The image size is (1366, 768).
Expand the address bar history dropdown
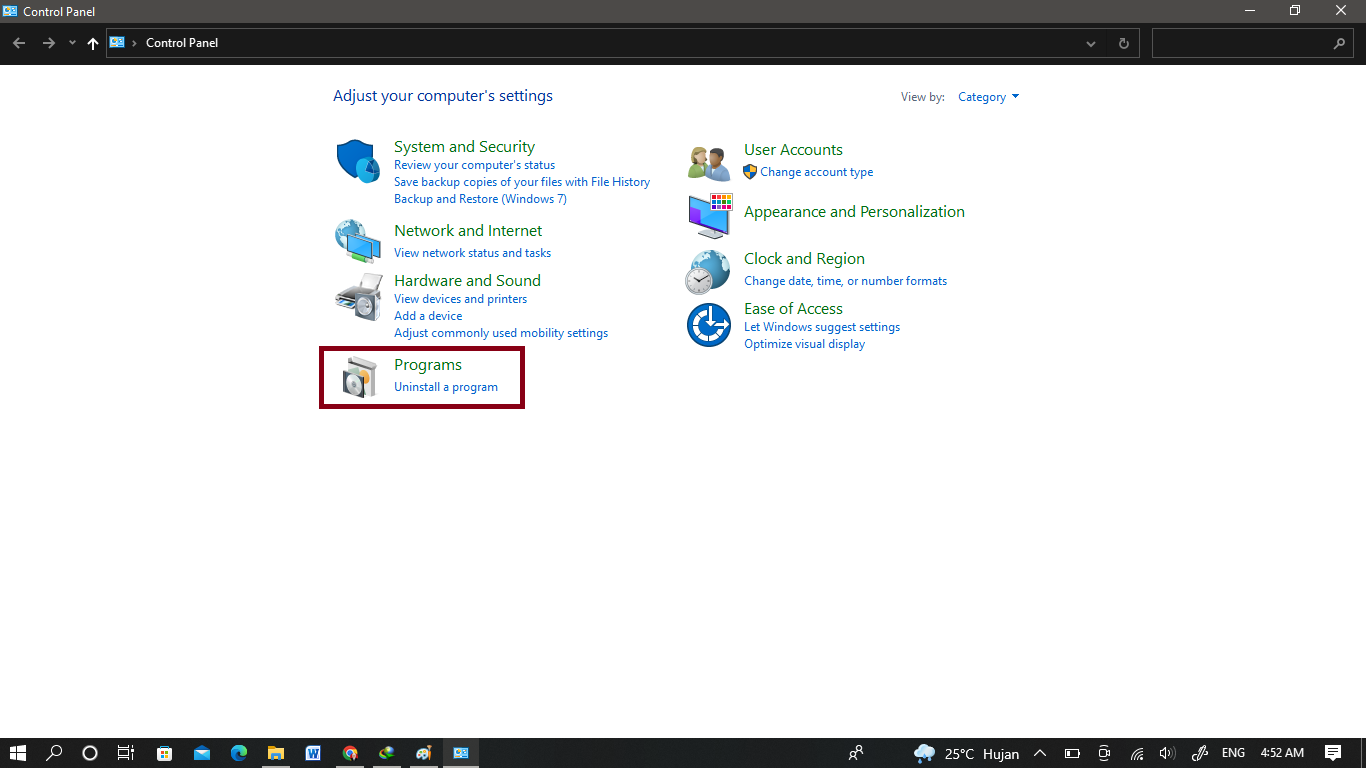point(1091,43)
